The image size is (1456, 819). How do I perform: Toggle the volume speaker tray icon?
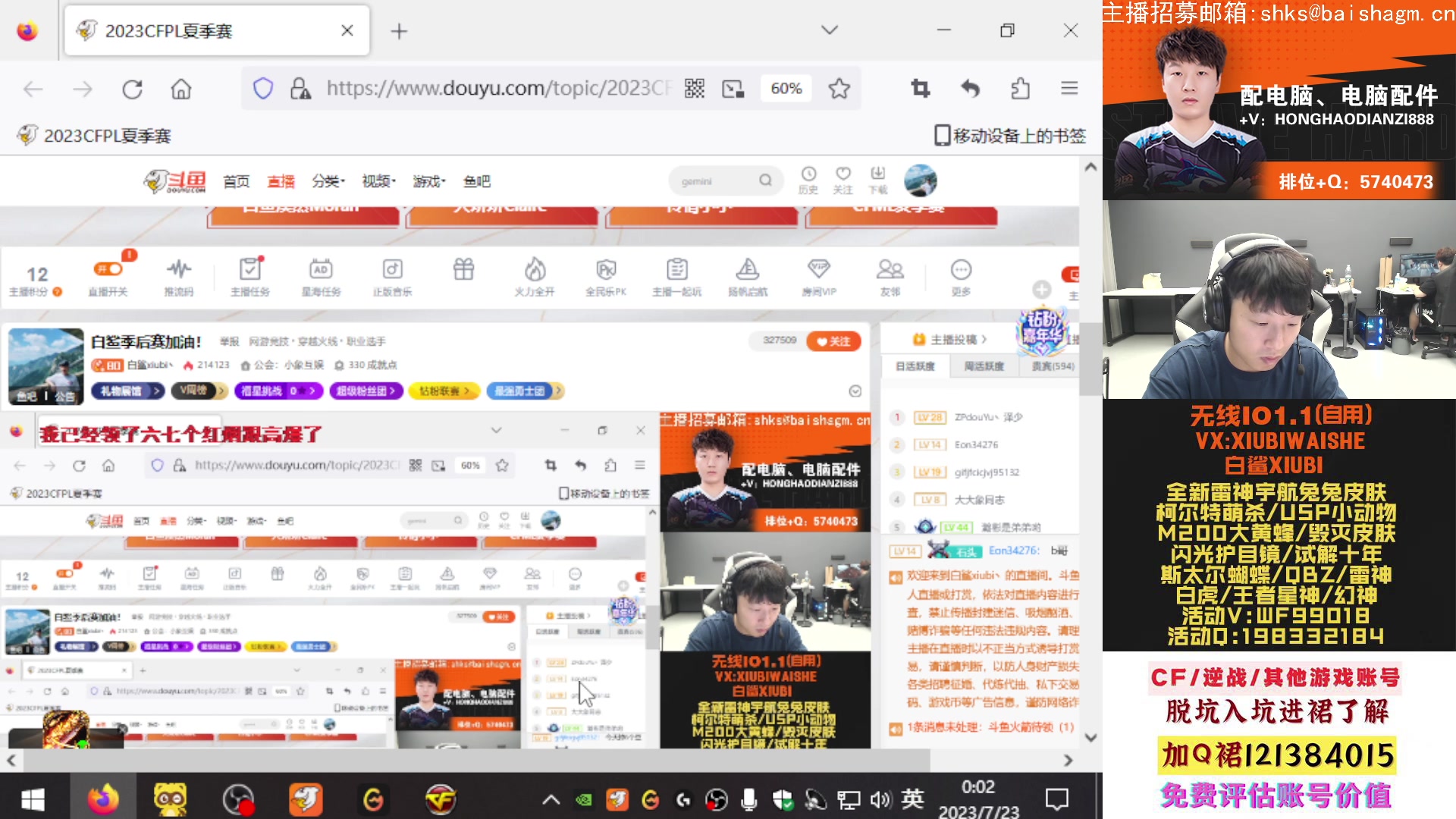[x=880, y=799]
